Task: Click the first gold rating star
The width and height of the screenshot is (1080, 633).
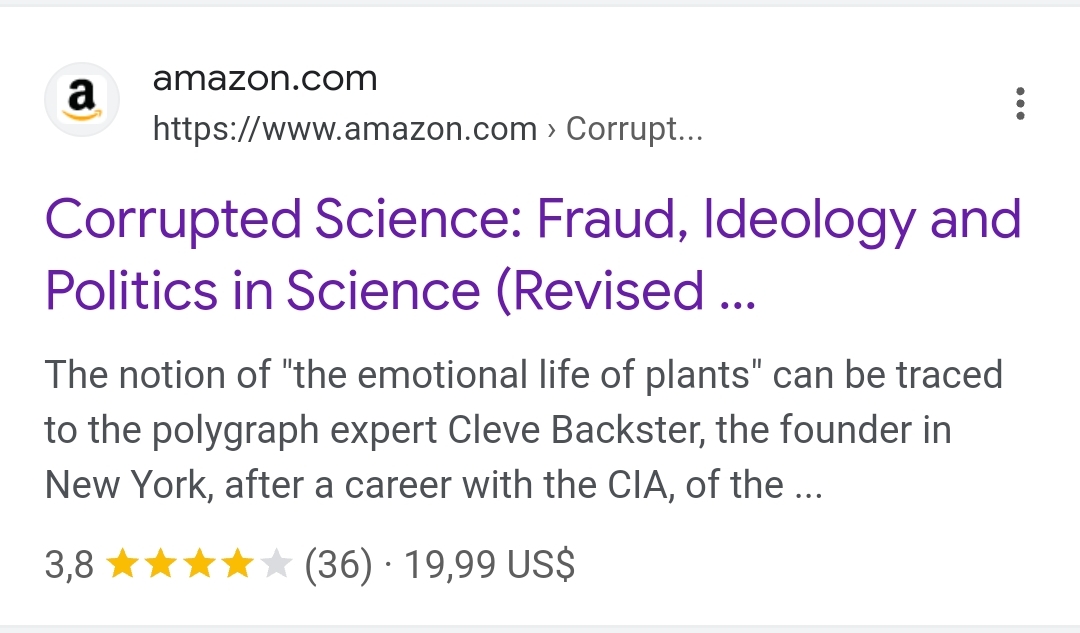Action: point(121,566)
